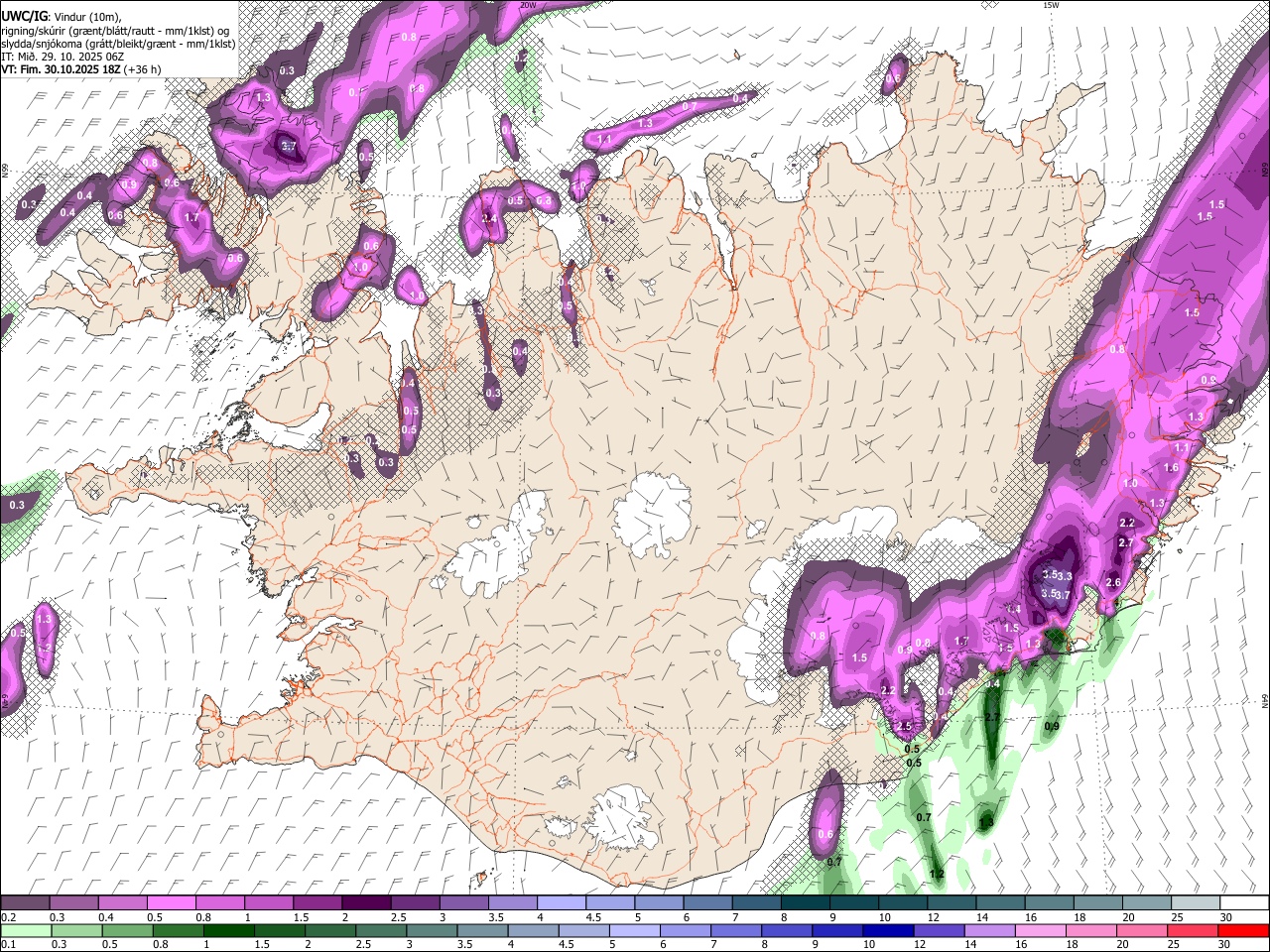The image size is (1270, 952).
Task: Click the light pink 16–18 rain swatch
Action: 1041,930
